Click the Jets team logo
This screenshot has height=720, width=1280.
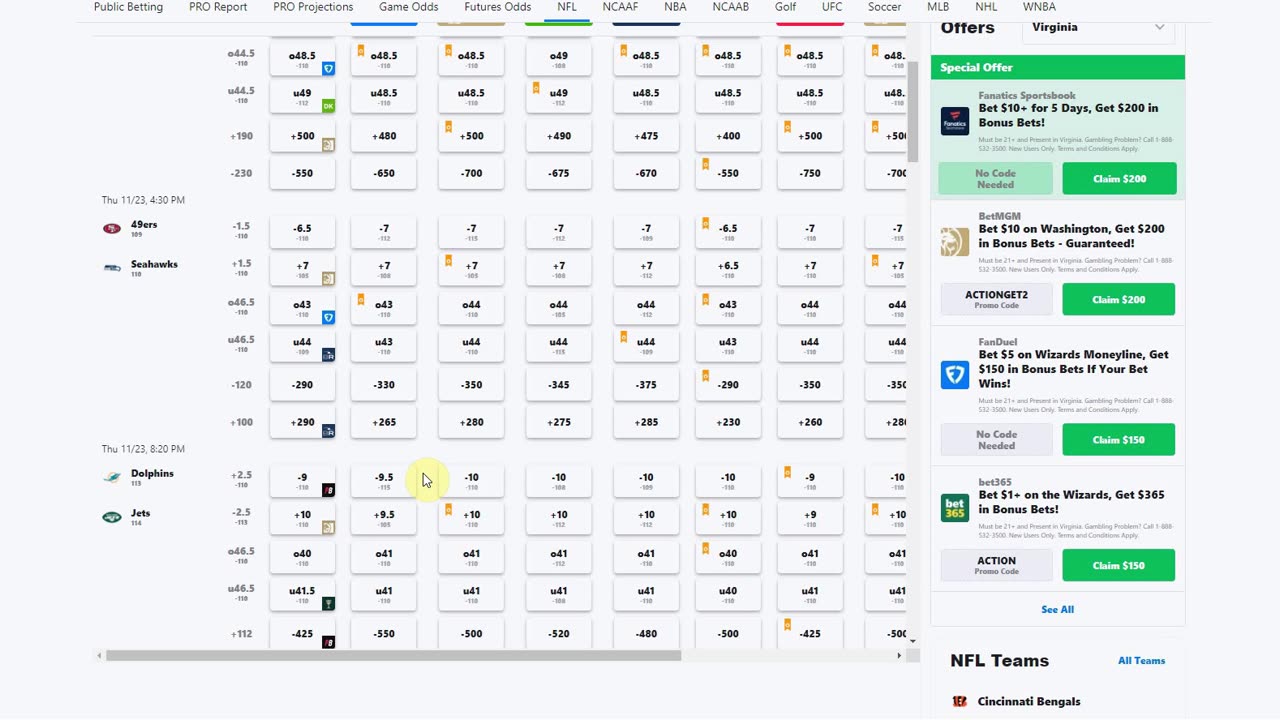pos(111,517)
